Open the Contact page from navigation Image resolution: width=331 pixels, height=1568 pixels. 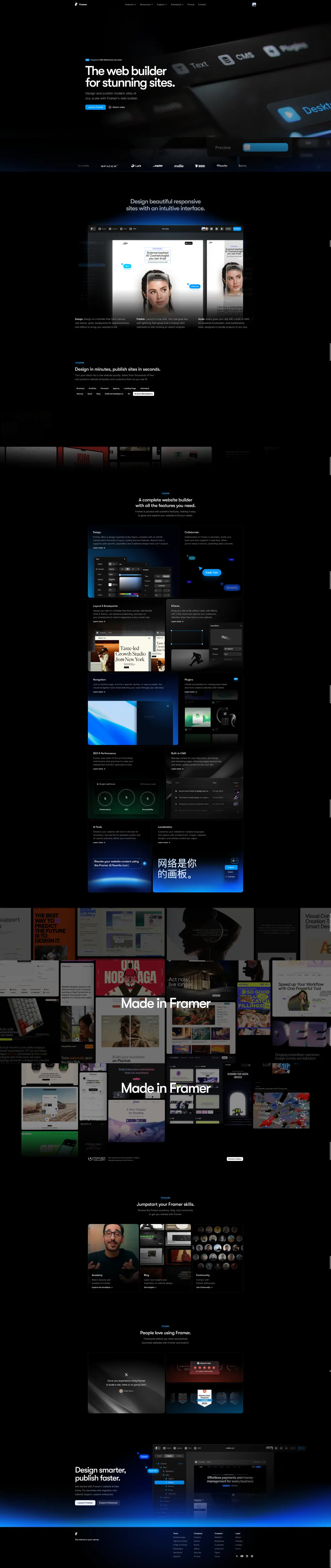[202, 4]
